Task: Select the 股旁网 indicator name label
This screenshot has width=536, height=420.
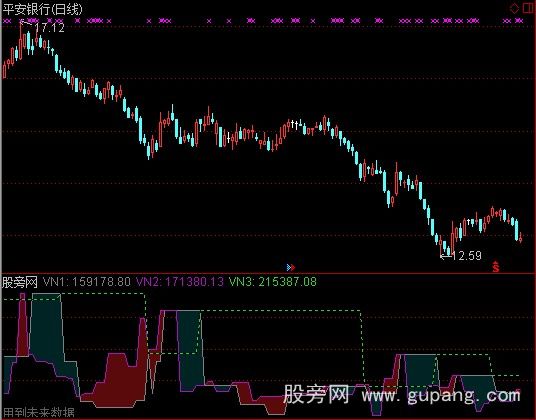Action: 19,282
